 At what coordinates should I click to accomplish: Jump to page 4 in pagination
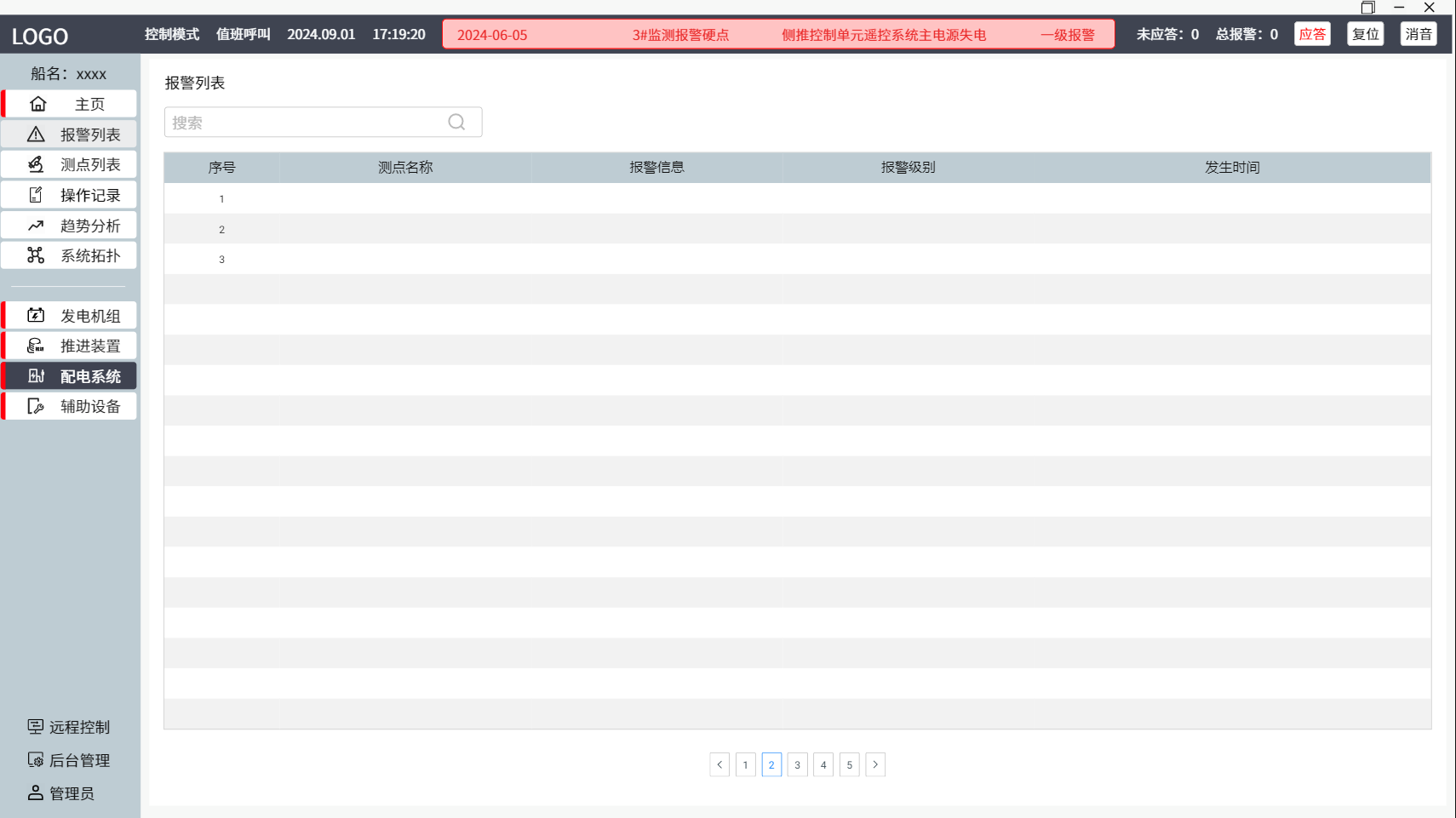[823, 764]
